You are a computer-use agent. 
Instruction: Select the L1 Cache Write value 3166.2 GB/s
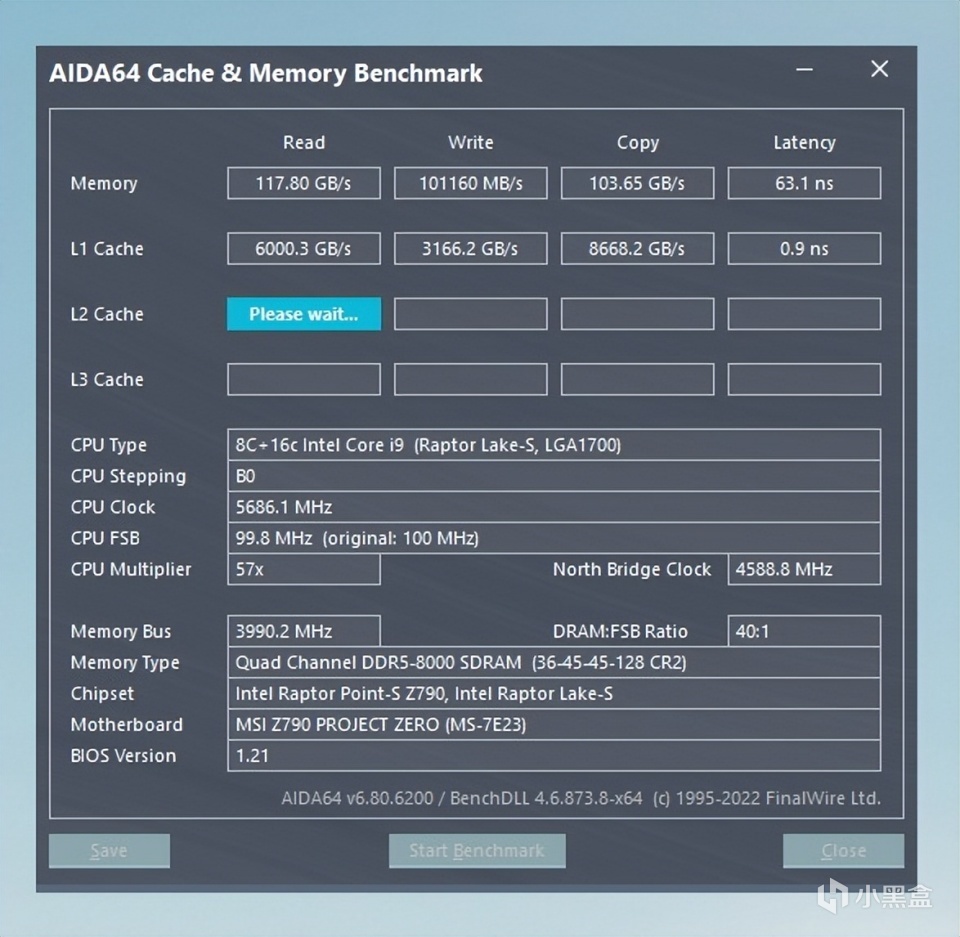tap(470, 249)
